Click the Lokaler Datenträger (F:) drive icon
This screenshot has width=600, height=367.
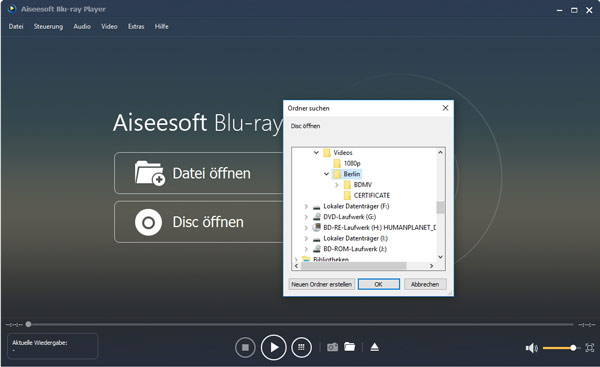pos(316,207)
